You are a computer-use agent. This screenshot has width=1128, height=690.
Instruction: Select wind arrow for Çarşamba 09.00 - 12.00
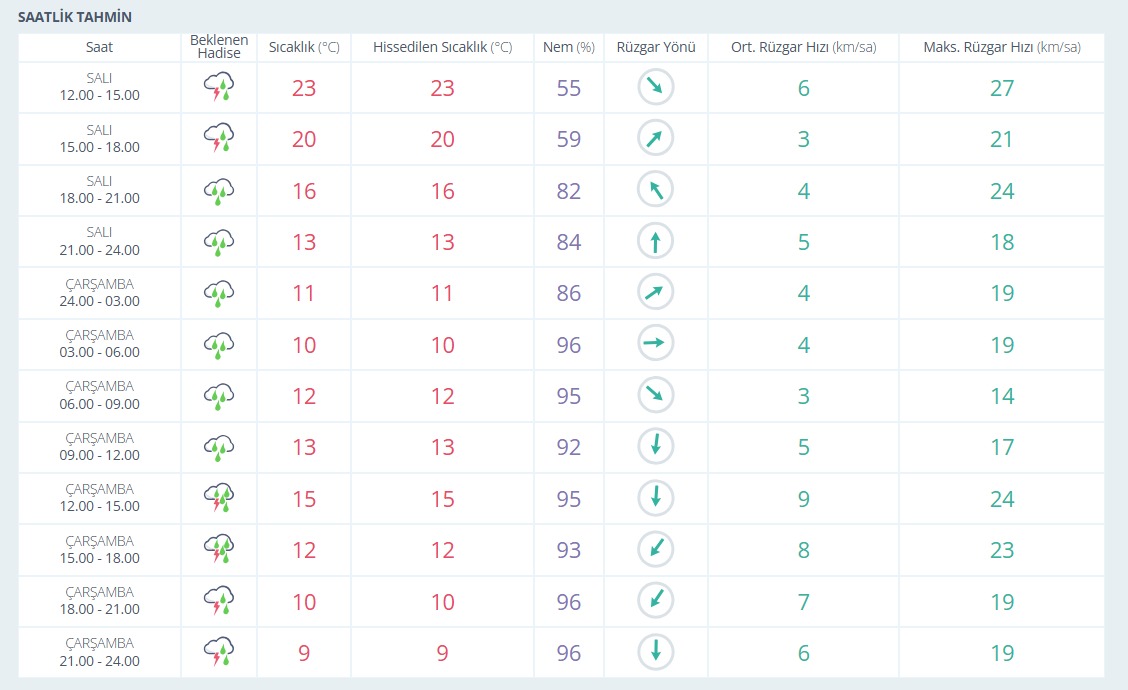(656, 448)
